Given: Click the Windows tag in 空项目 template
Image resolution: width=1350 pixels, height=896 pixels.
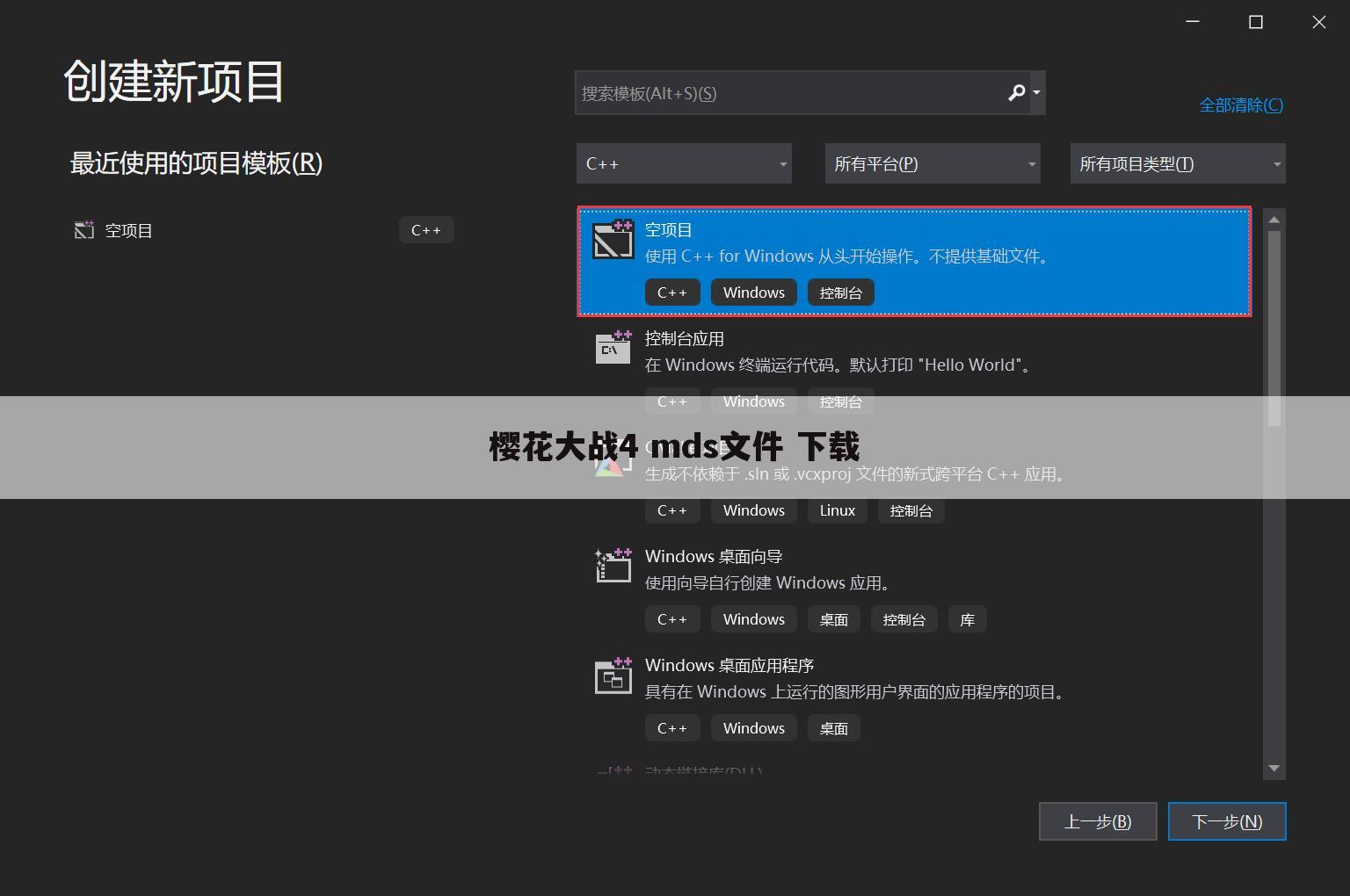Looking at the screenshot, I should point(754,293).
